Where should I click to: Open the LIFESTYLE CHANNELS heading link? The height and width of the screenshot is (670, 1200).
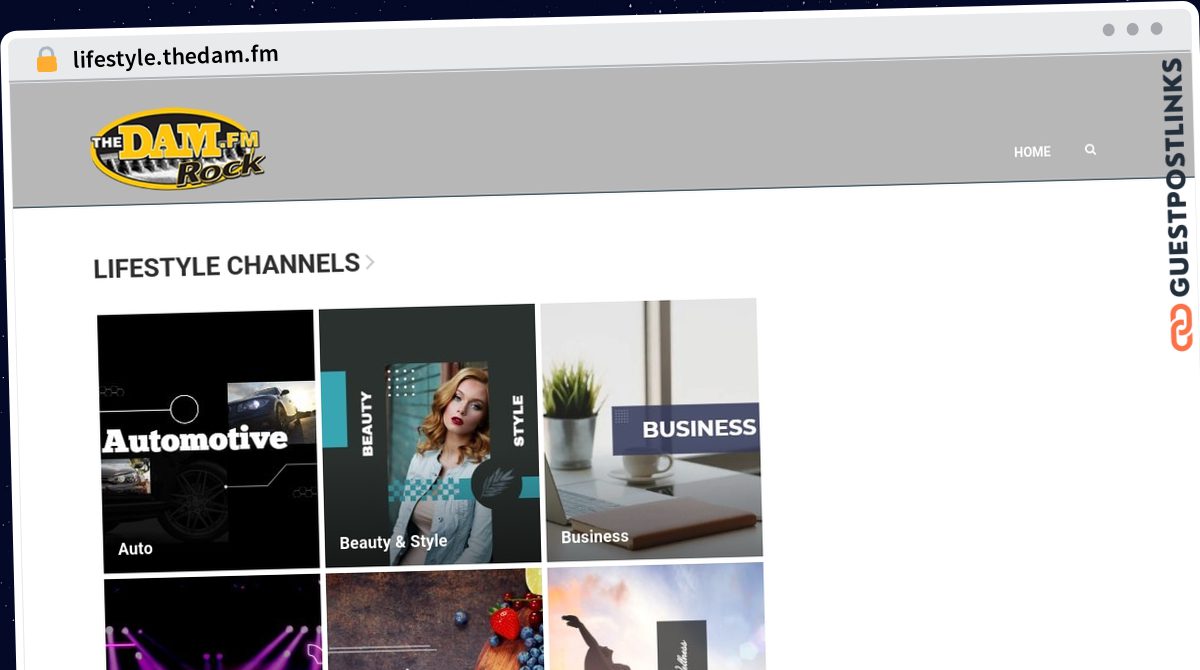pyautogui.click(x=226, y=266)
